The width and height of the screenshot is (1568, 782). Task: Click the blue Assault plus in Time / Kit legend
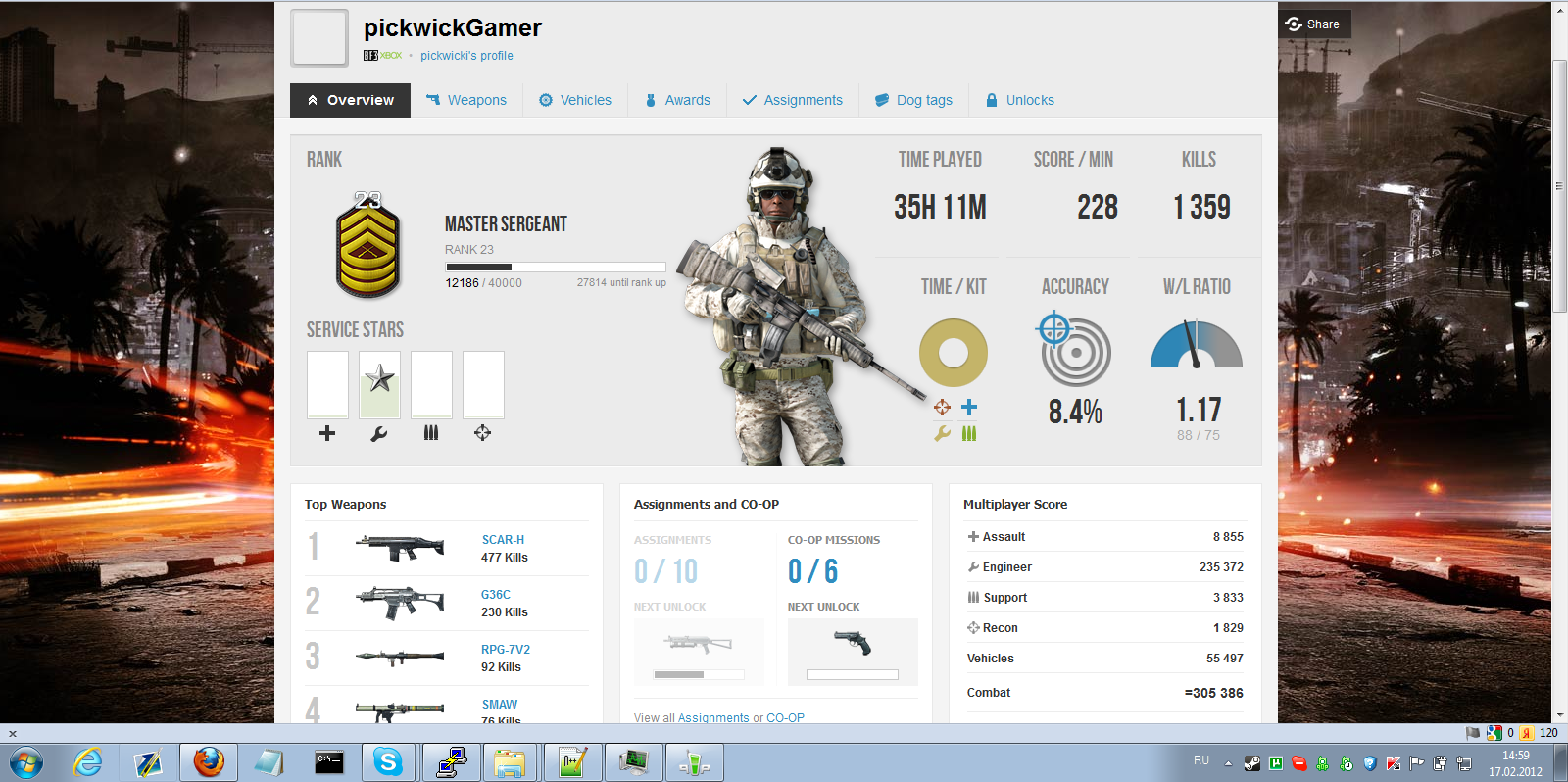click(969, 407)
